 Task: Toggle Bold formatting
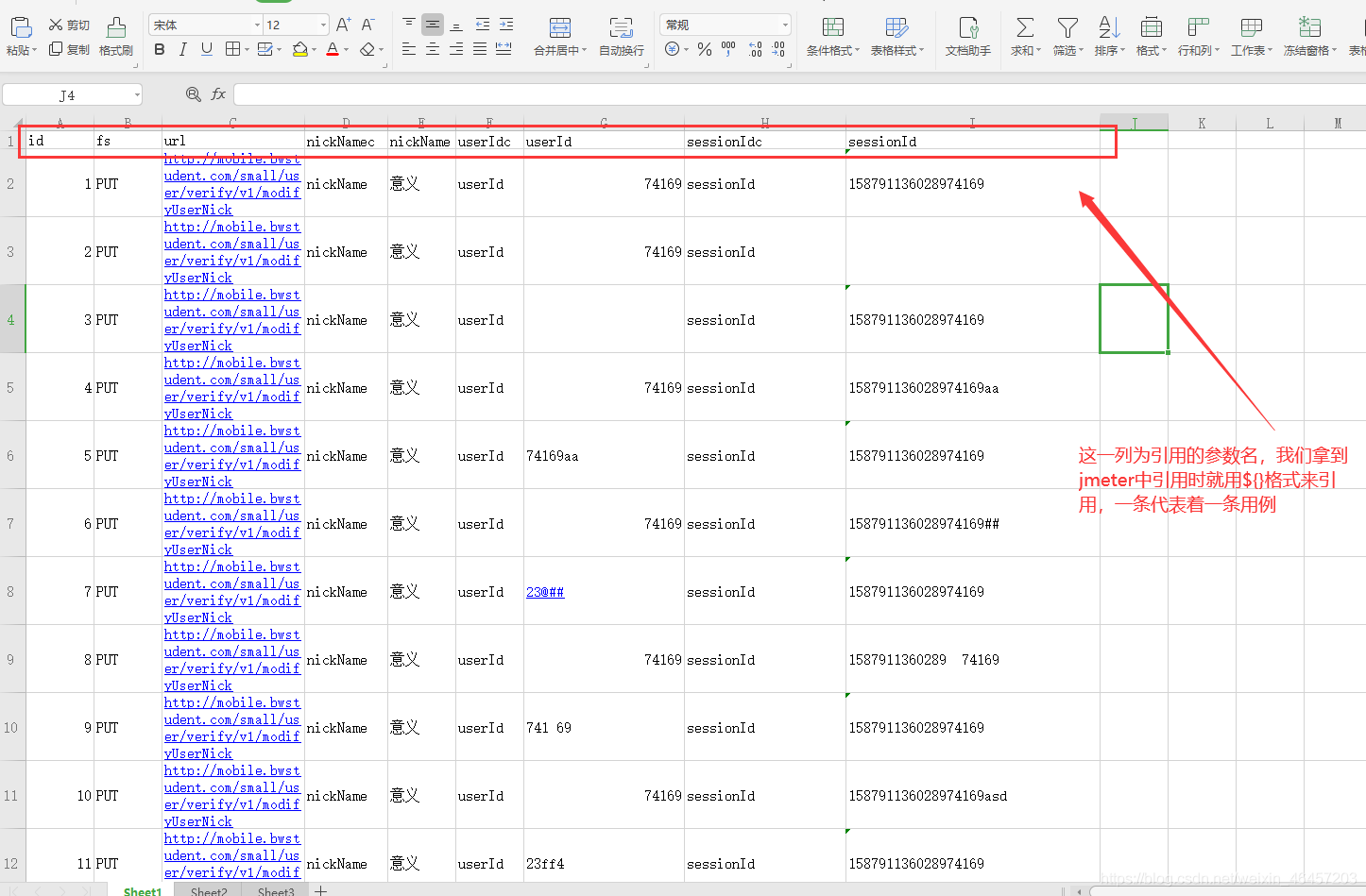159,49
